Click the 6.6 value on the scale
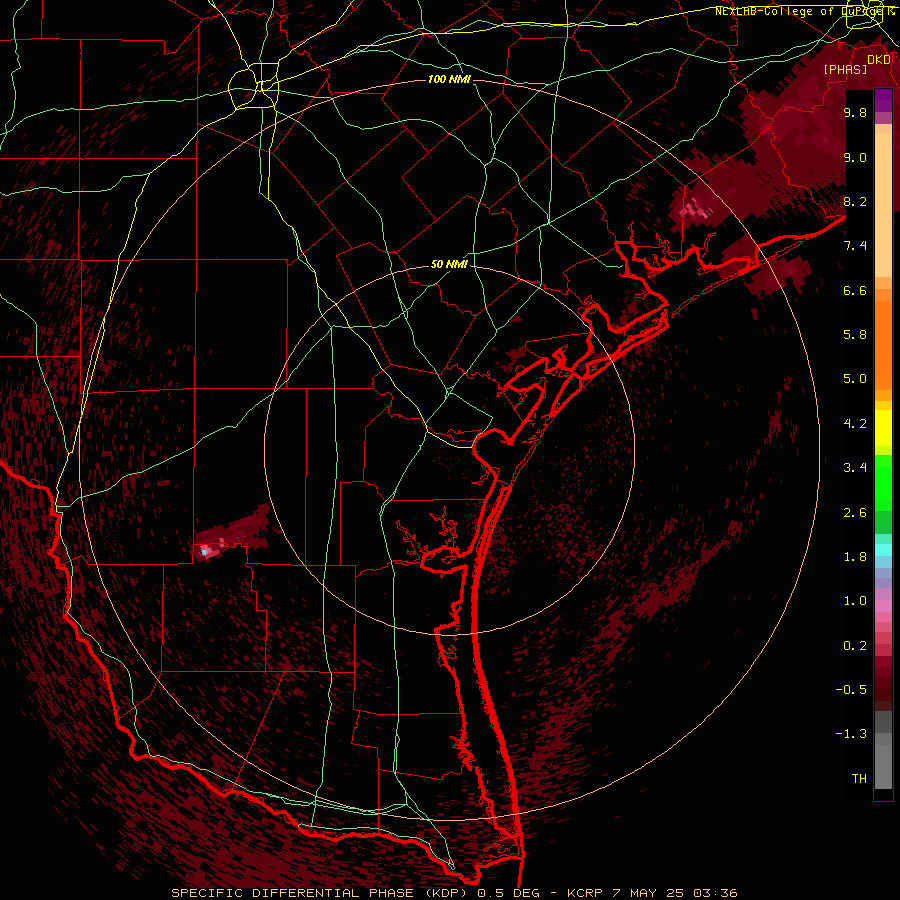 coord(855,290)
